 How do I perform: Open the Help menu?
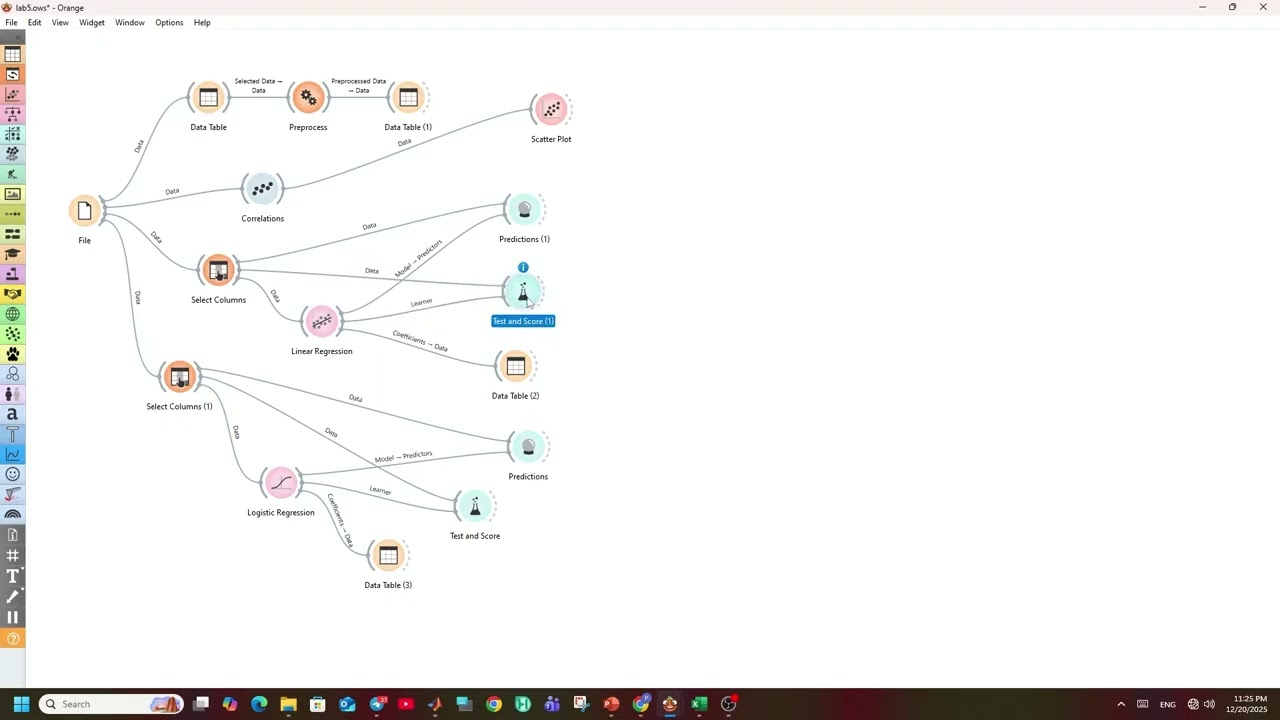click(202, 22)
